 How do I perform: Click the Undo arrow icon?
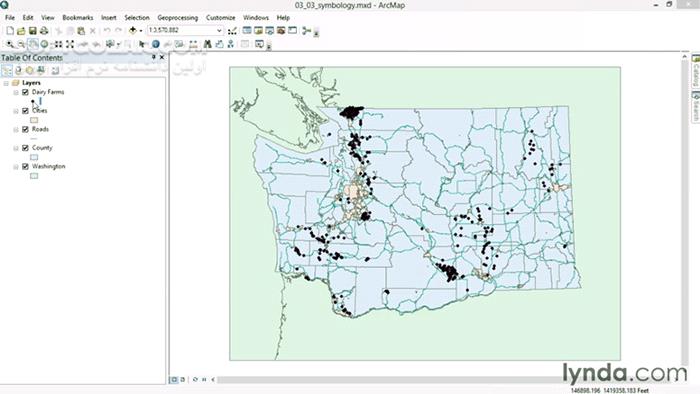tap(107, 31)
